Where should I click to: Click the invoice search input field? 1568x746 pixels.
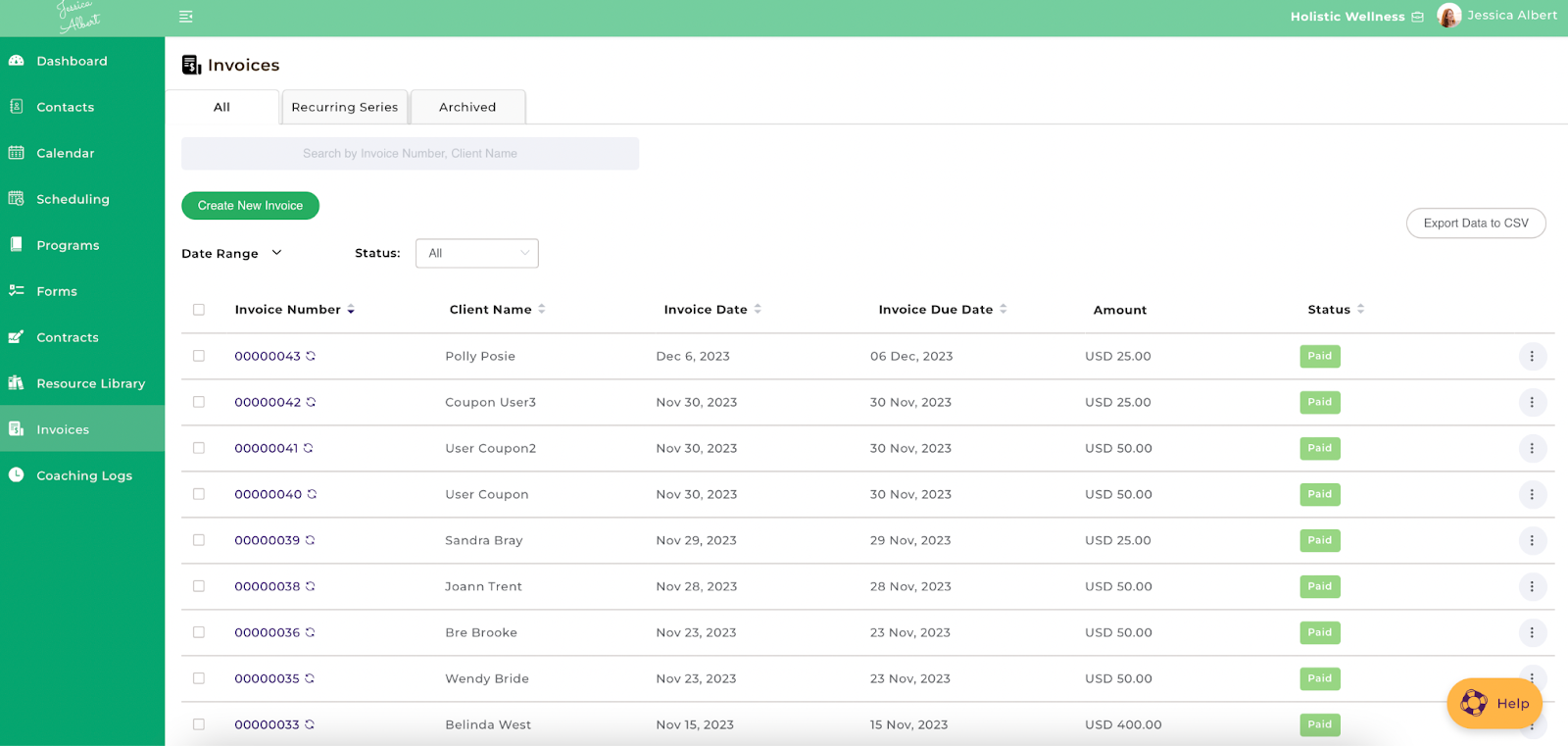click(410, 154)
